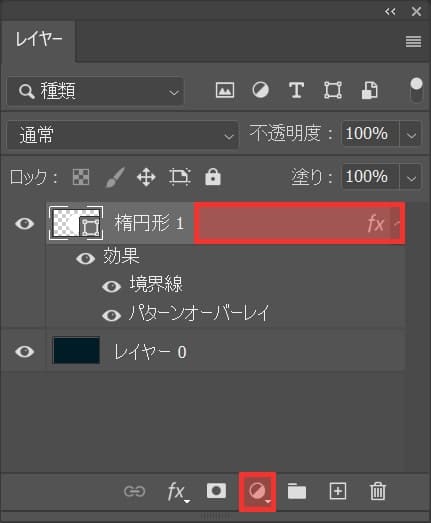This screenshot has width=431, height=523.
Task: Add a layer mask button
Action: [216, 491]
